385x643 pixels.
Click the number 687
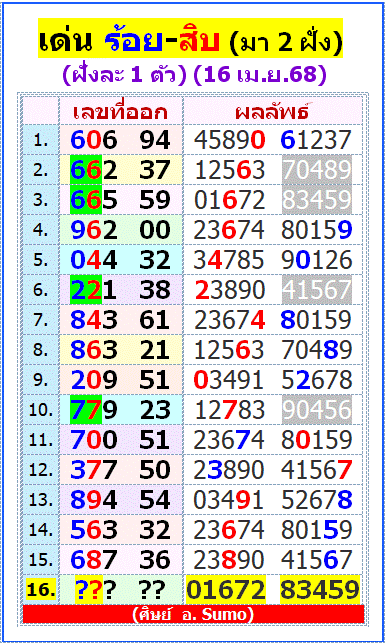pyautogui.click(x=94, y=560)
